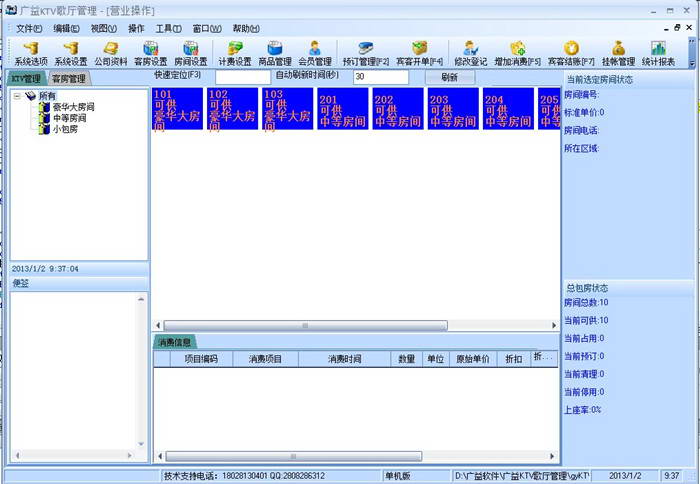This screenshot has height=484, width=700.
Task: Click the 原始单价 column header
Action: [x=473, y=359]
